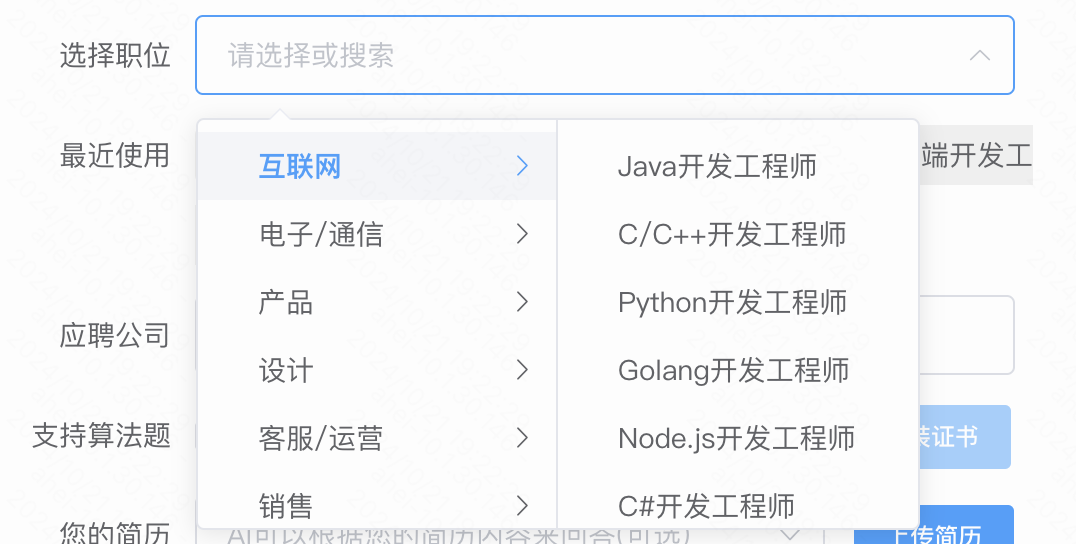Open the 客服/运营 category
The height and width of the screenshot is (544, 1076).
(320, 438)
